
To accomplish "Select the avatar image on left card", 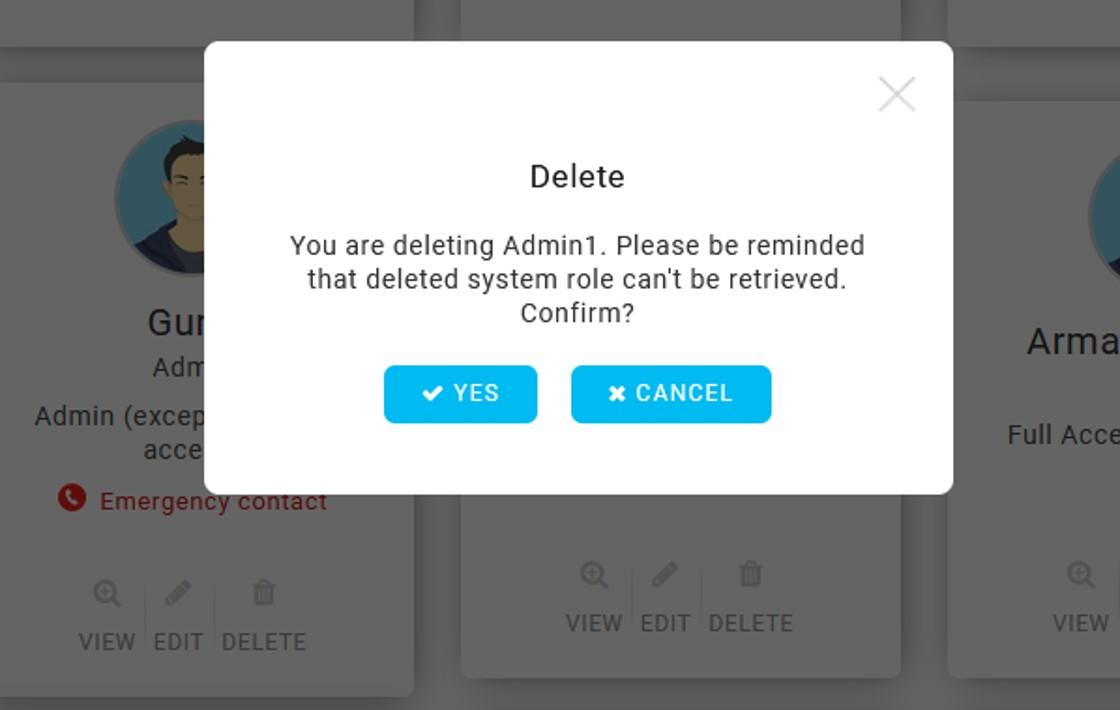I will tap(160, 197).
